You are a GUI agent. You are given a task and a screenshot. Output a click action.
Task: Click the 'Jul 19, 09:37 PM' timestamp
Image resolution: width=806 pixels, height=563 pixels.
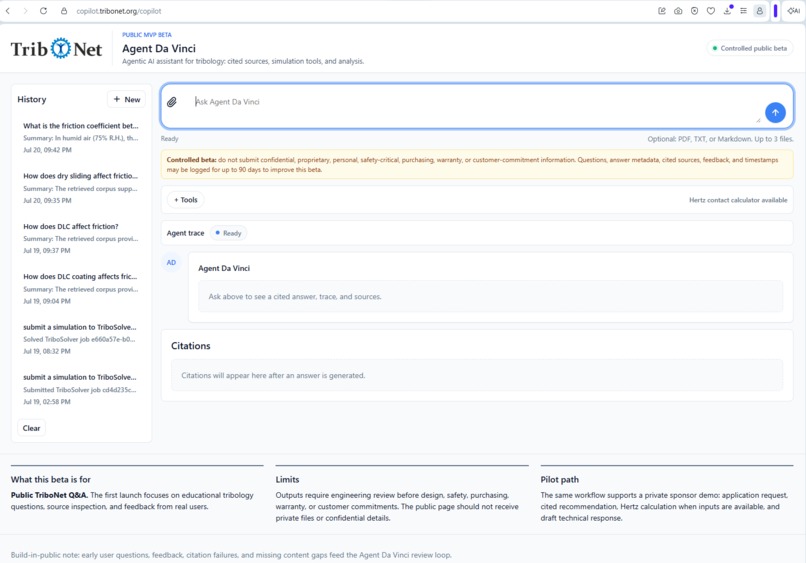(x=47, y=251)
